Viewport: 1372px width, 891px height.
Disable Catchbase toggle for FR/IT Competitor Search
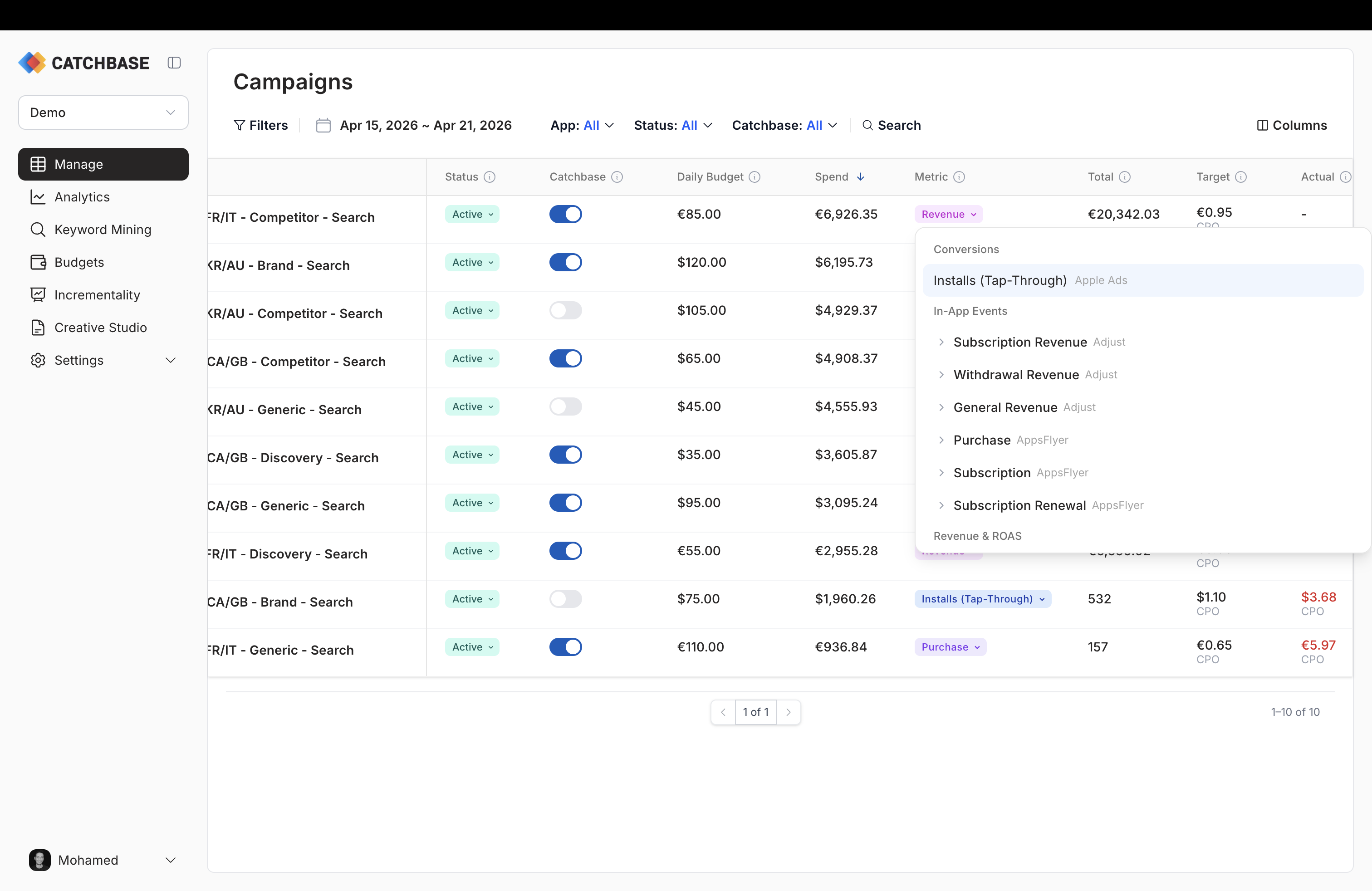565,214
